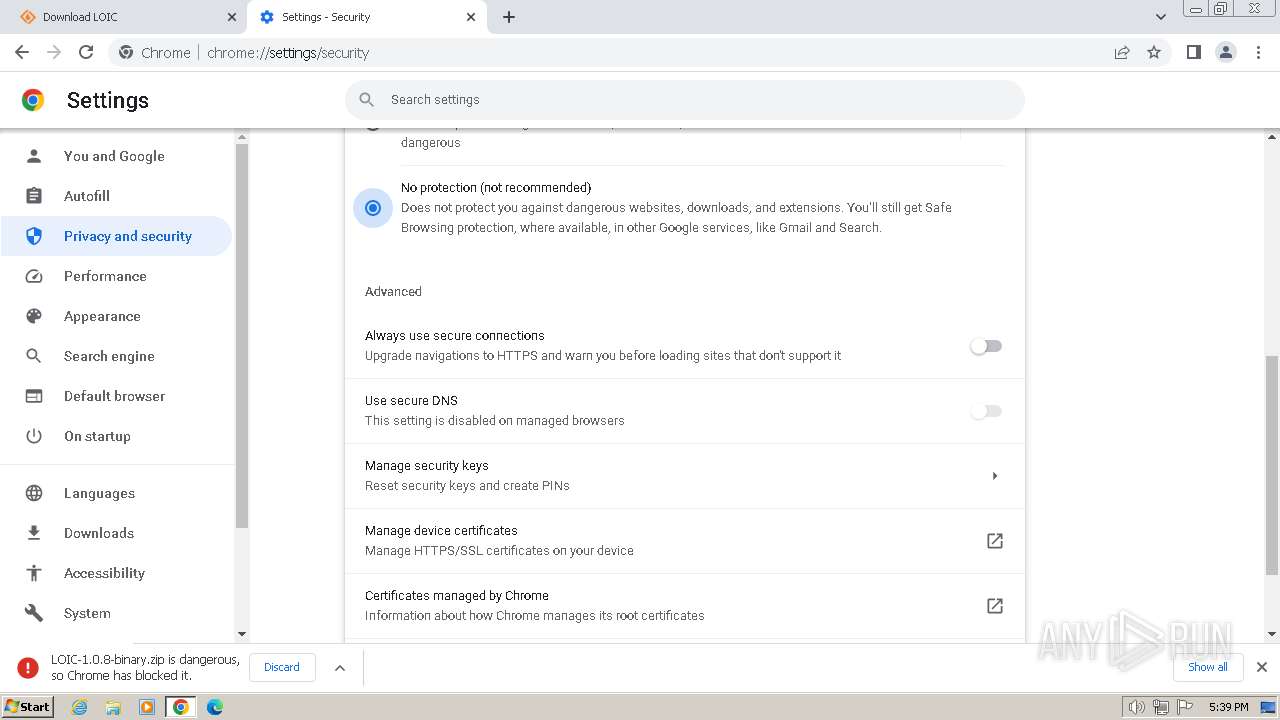Image resolution: width=1280 pixels, height=720 pixels.
Task: Open Manage device certificates external link
Action: coord(995,541)
